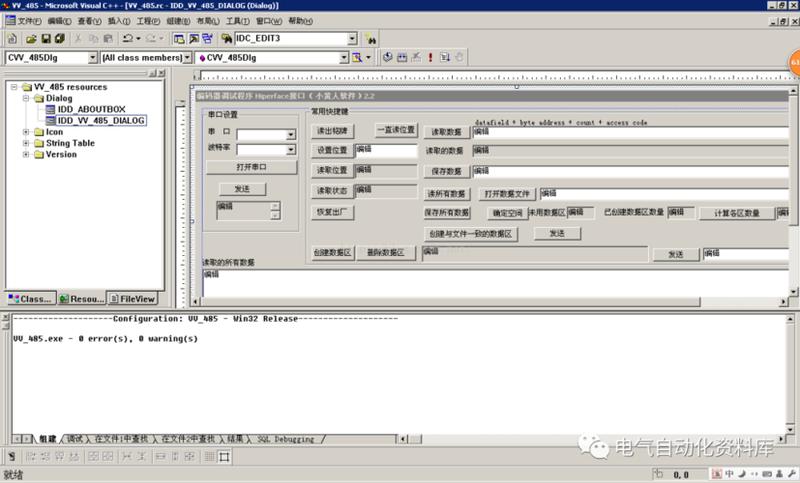
Task: Click the 打开数据文件 button
Action: click(507, 194)
